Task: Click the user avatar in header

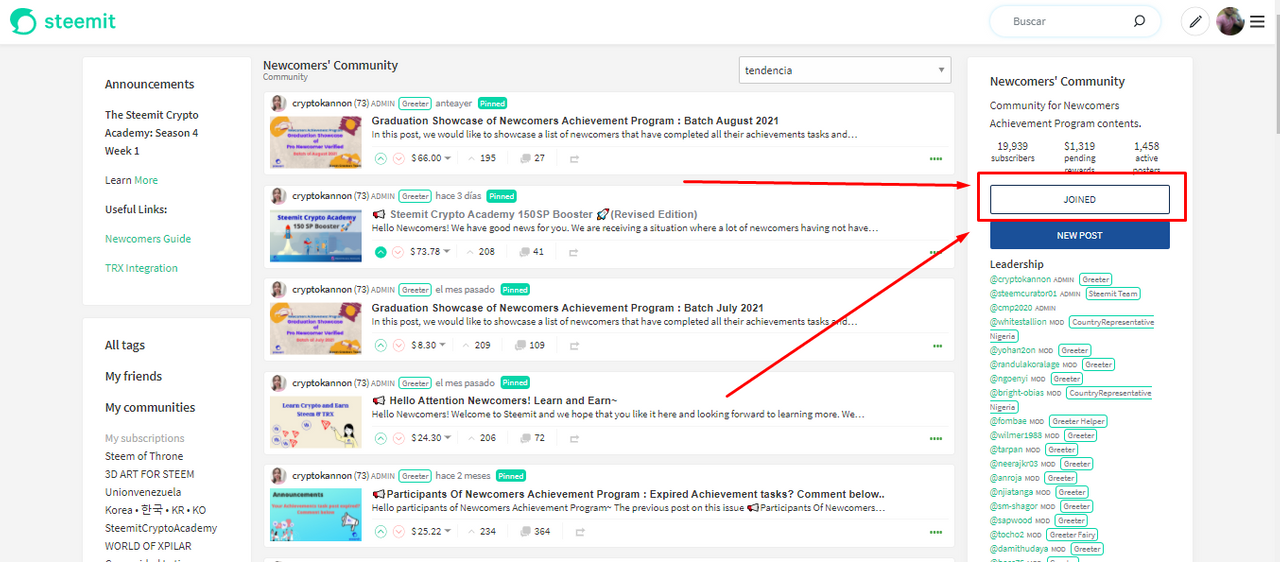Action: coord(1230,21)
